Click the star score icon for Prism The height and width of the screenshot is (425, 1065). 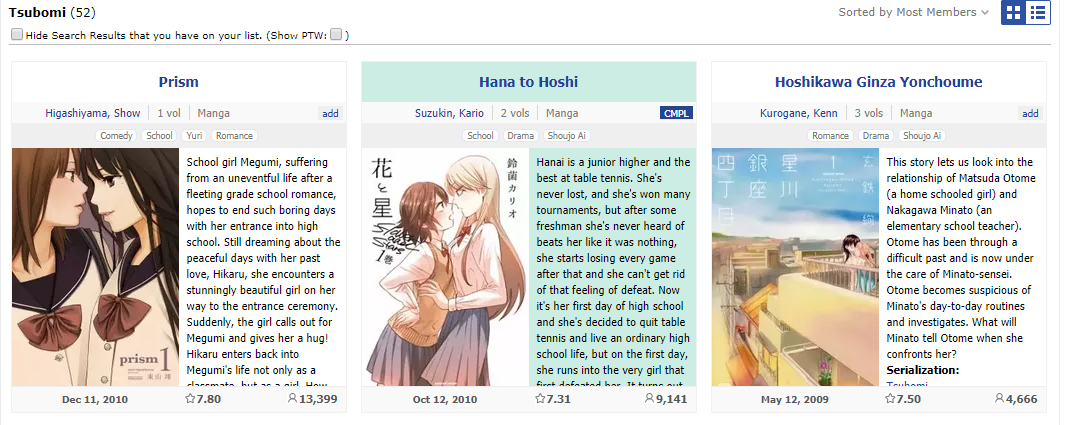point(189,399)
